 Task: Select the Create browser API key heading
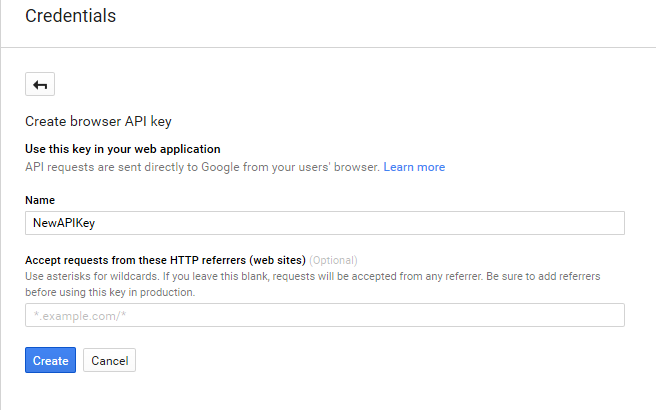[x=98, y=121]
